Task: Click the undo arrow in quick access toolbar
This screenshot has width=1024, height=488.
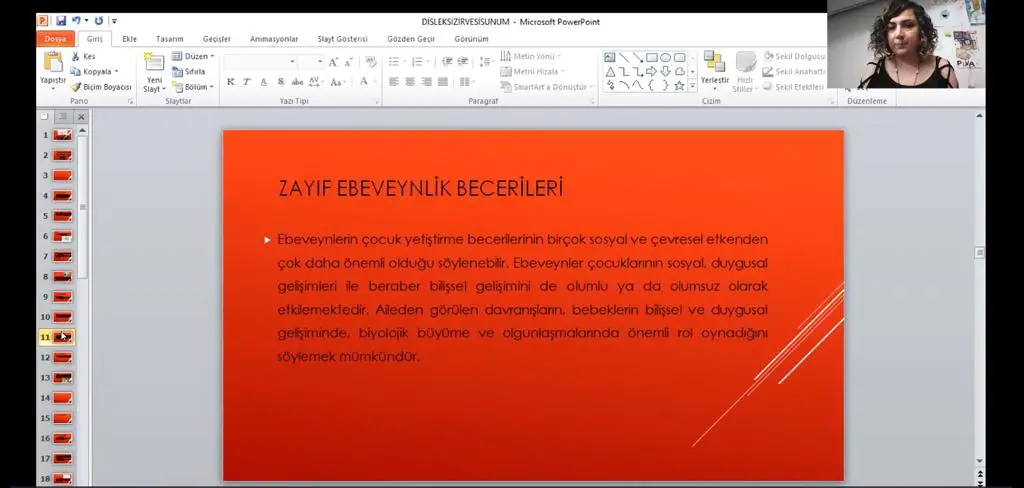Action: click(x=76, y=22)
